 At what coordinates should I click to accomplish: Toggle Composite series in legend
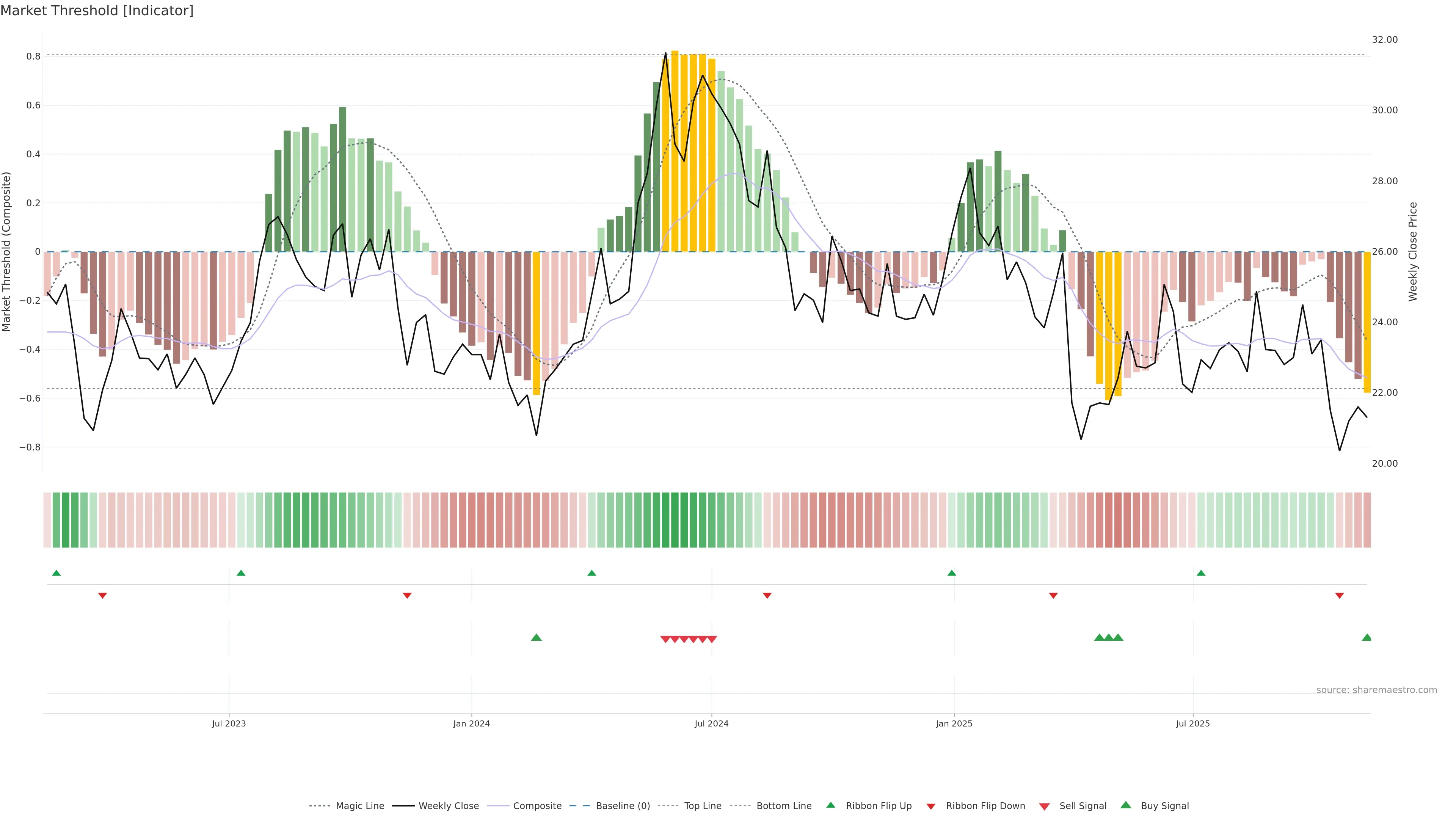pyautogui.click(x=537, y=806)
